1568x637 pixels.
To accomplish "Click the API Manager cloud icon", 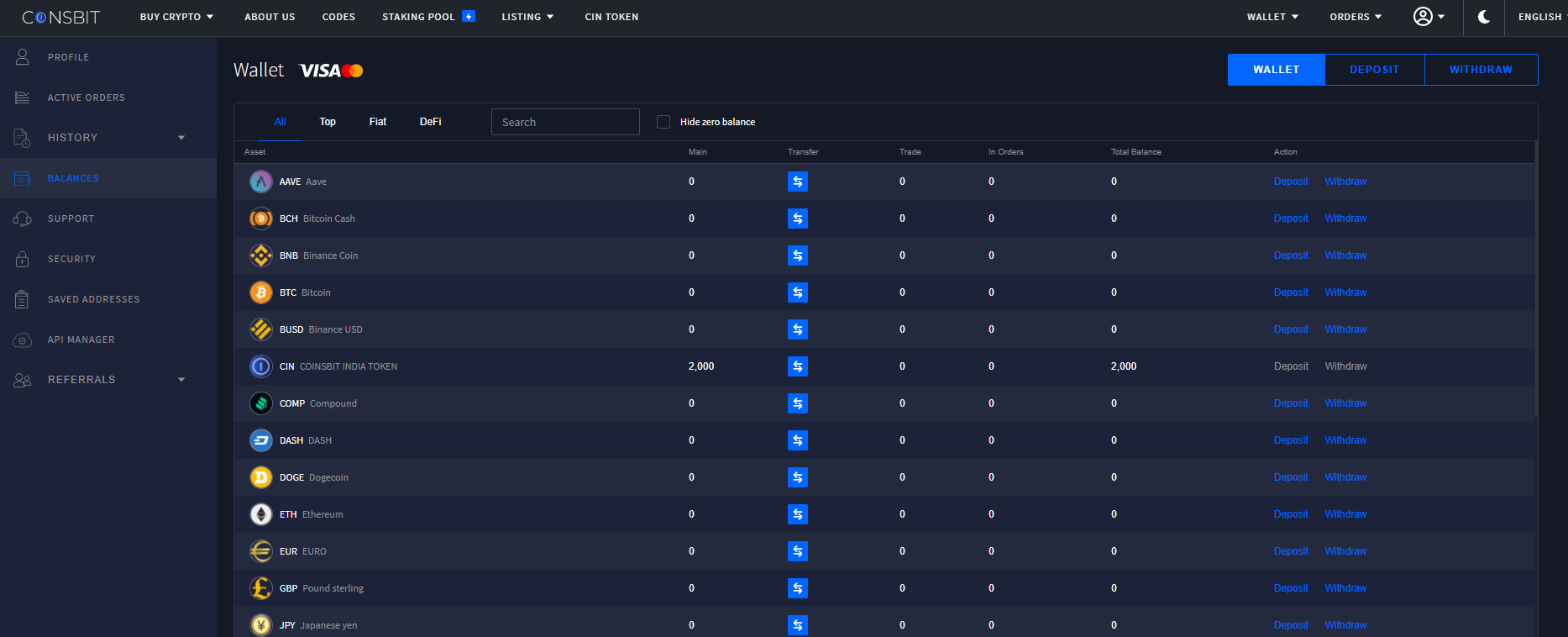I will [23, 340].
